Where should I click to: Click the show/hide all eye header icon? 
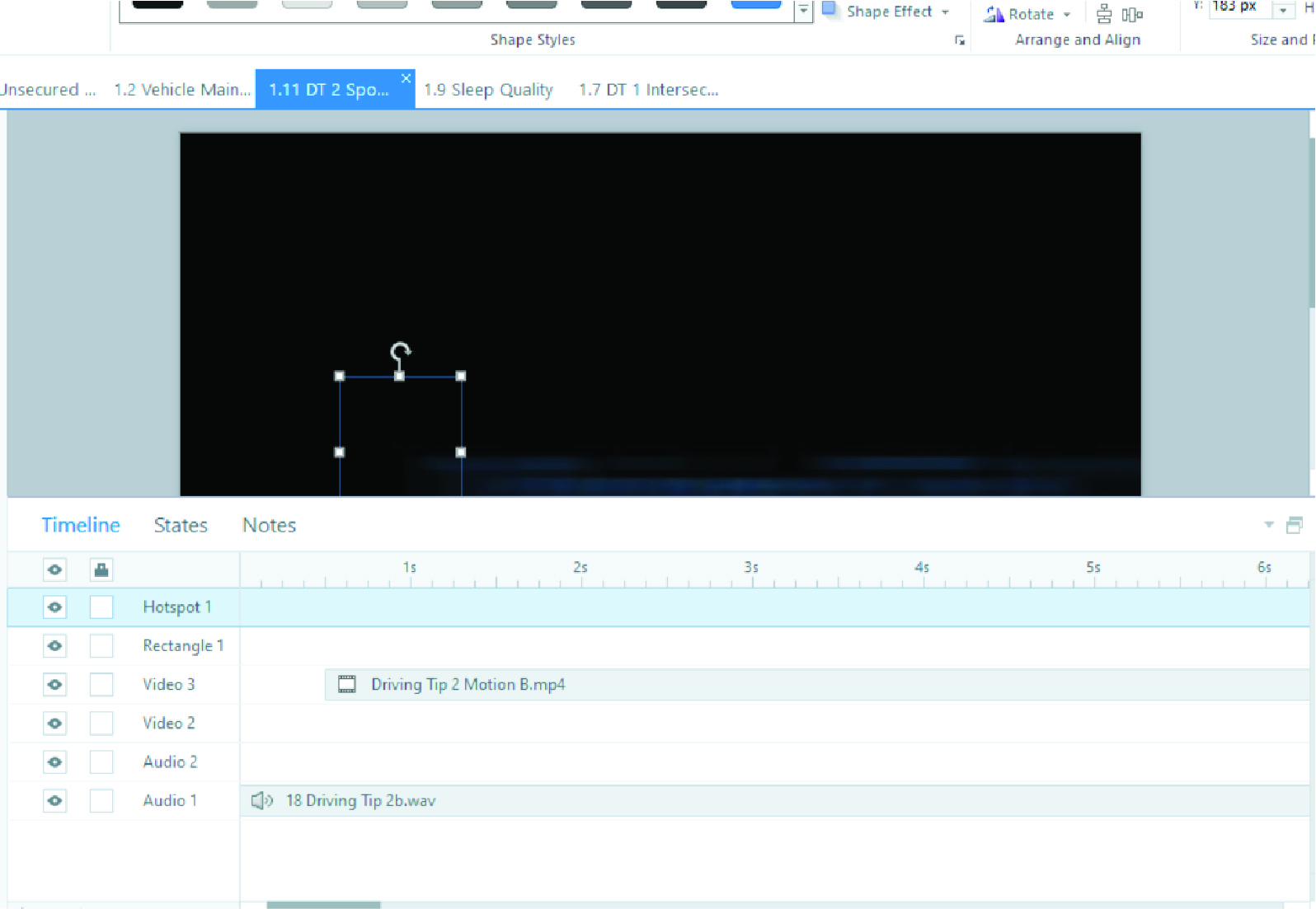pos(54,569)
